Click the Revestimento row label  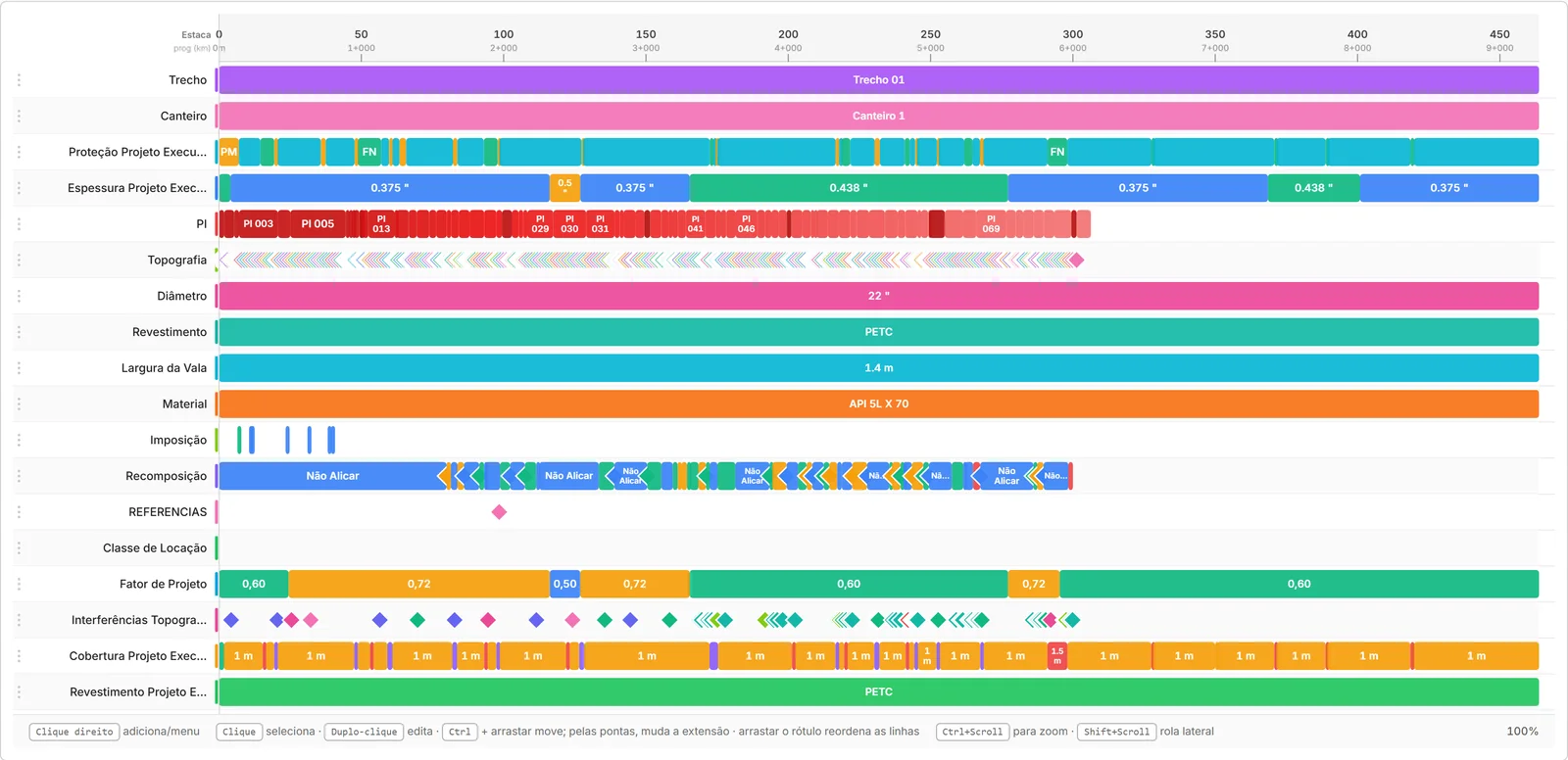pyautogui.click(x=170, y=332)
